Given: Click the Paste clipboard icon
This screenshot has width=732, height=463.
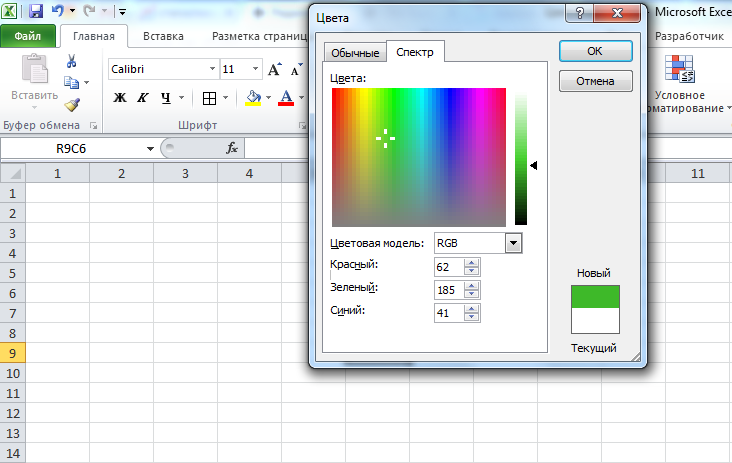Looking at the screenshot, I should point(35,69).
